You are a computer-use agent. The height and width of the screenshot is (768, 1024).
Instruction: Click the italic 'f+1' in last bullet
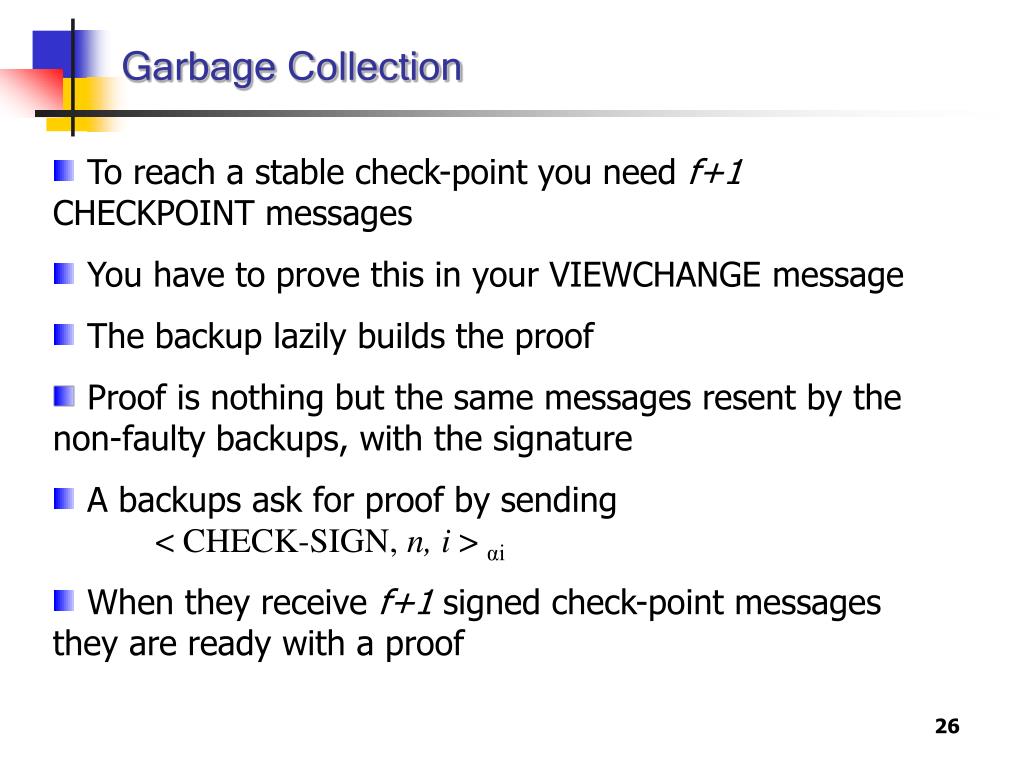point(406,601)
